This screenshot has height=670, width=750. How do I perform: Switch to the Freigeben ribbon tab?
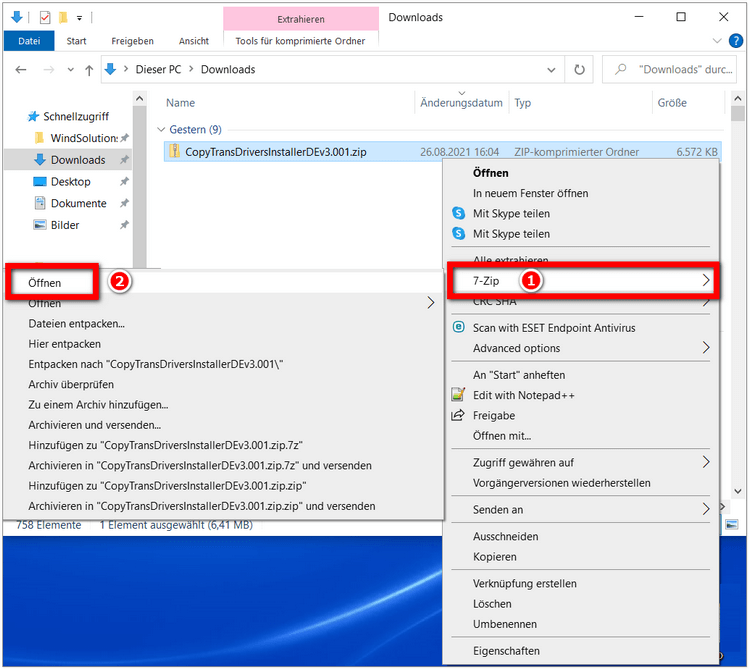132,41
